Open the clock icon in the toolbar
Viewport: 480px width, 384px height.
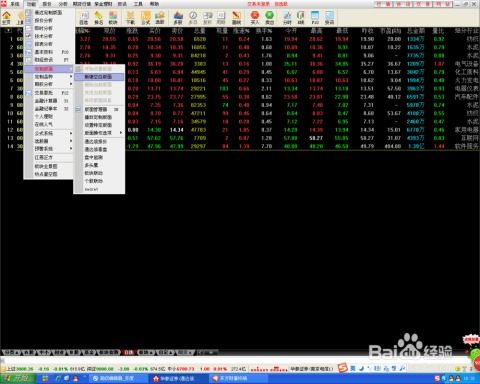(x=193, y=17)
